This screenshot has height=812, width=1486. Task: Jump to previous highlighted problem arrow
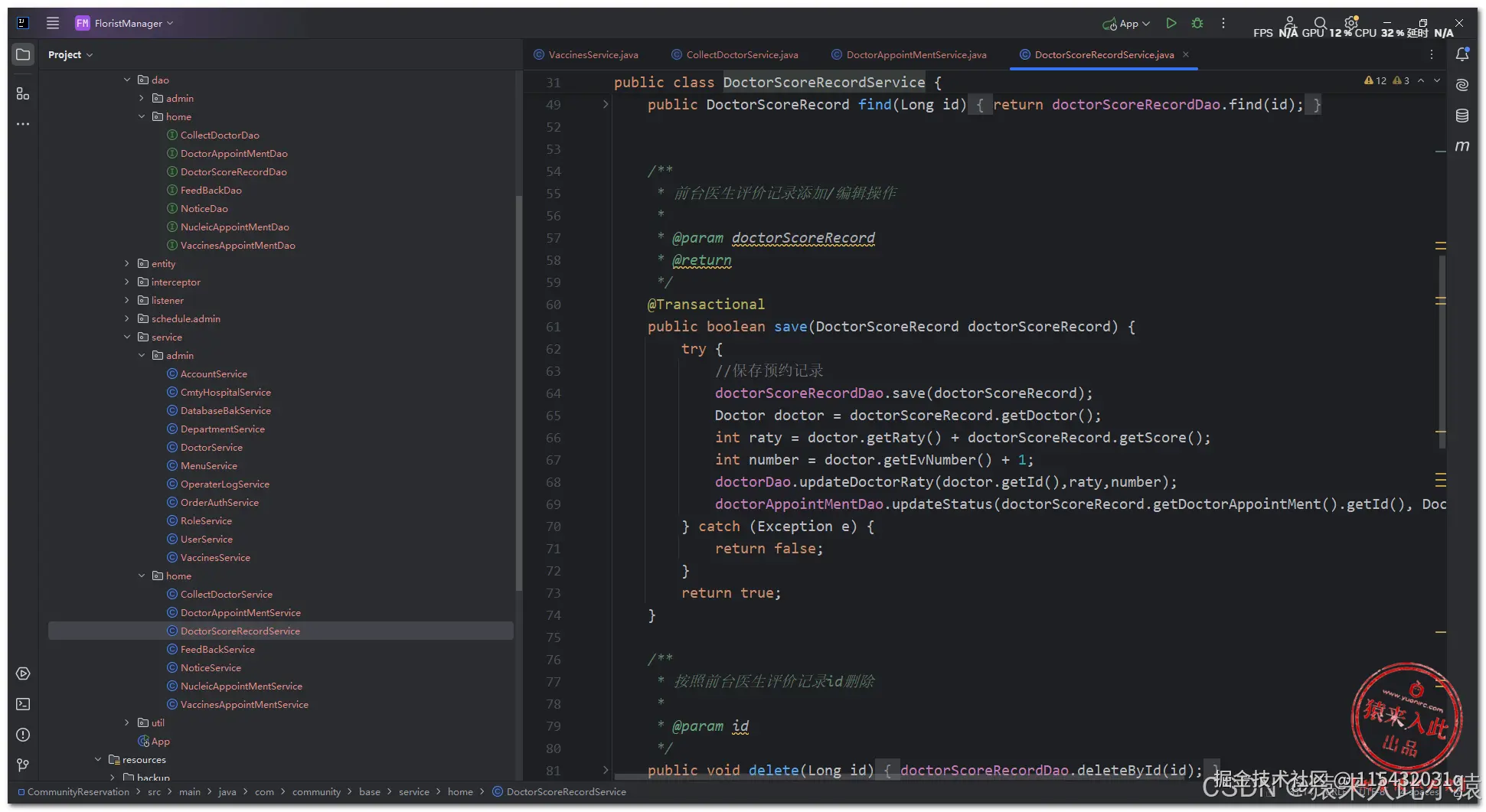(x=1421, y=80)
